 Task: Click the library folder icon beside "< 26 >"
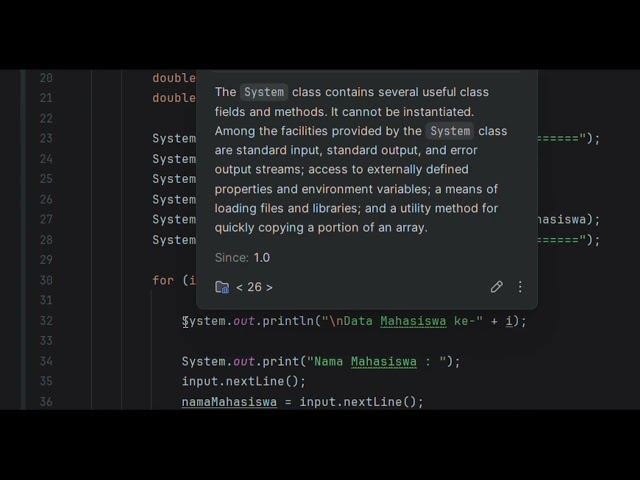click(222, 287)
